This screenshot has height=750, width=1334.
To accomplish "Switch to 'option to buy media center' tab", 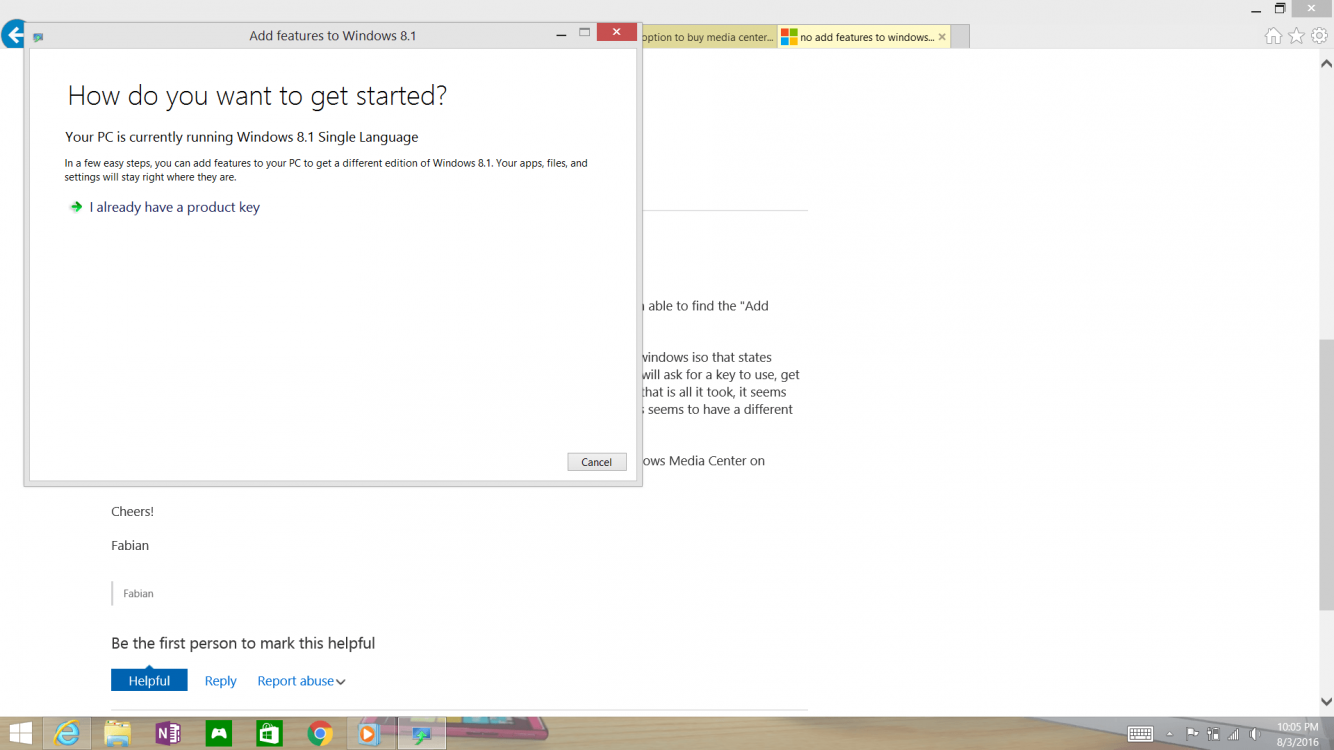I will click(708, 37).
